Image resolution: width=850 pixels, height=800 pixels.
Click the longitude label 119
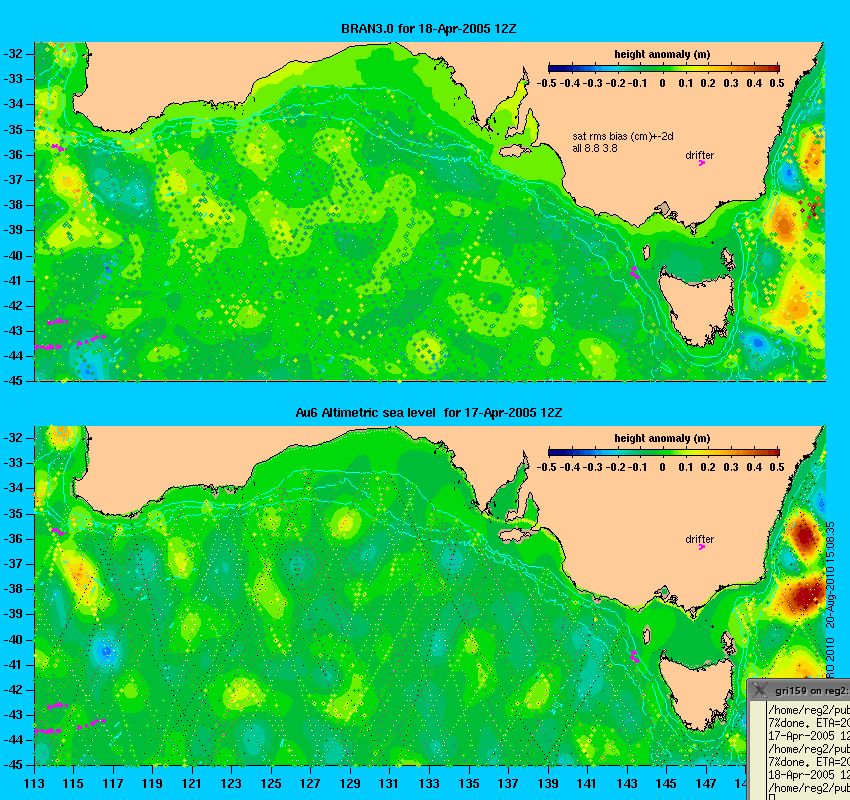[152, 784]
